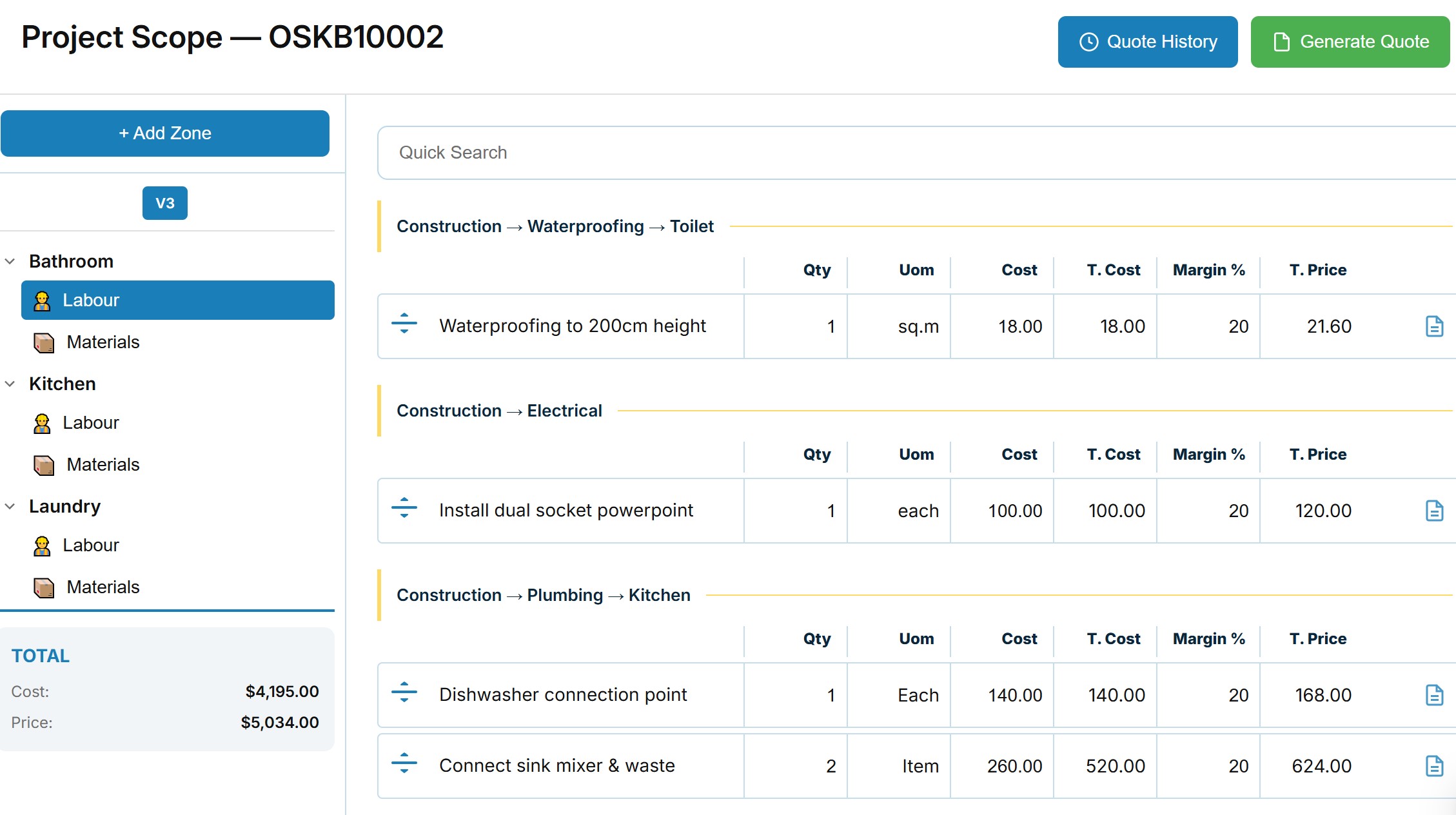Select the V3 version tab
Screen dimensions: 1456x815
coord(165,203)
